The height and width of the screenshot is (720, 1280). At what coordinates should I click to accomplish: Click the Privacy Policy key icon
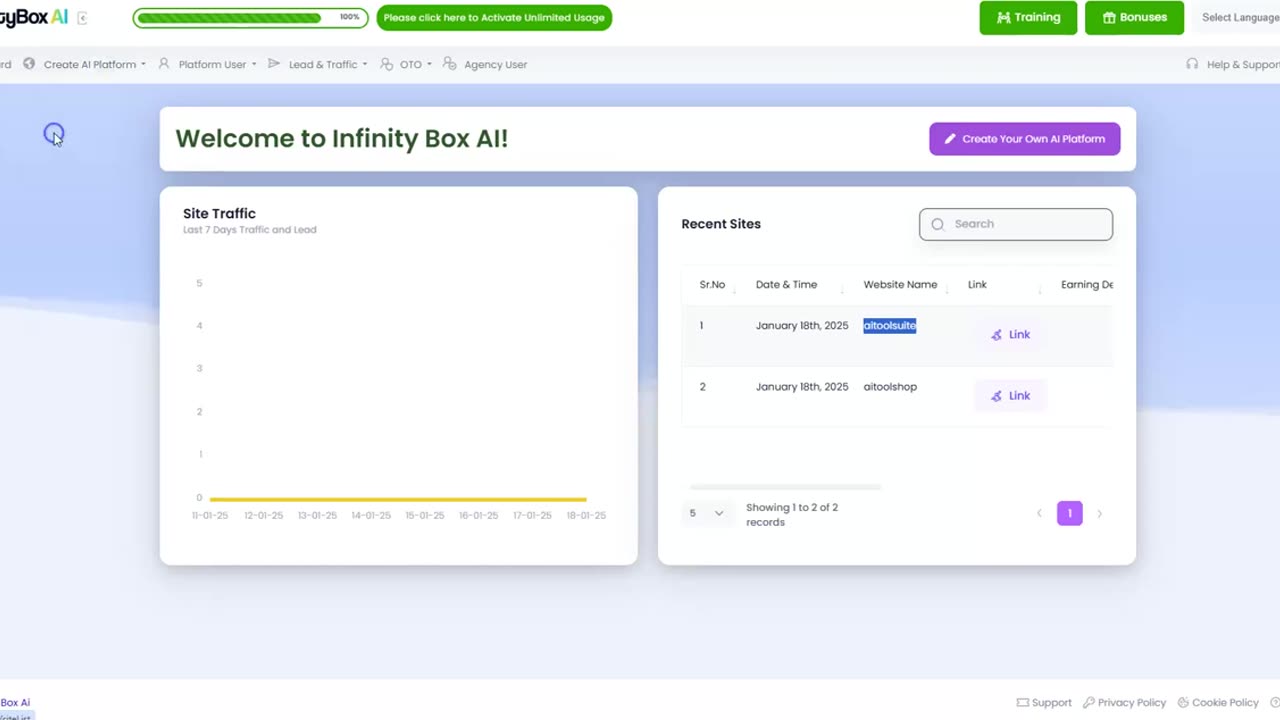click(1088, 703)
